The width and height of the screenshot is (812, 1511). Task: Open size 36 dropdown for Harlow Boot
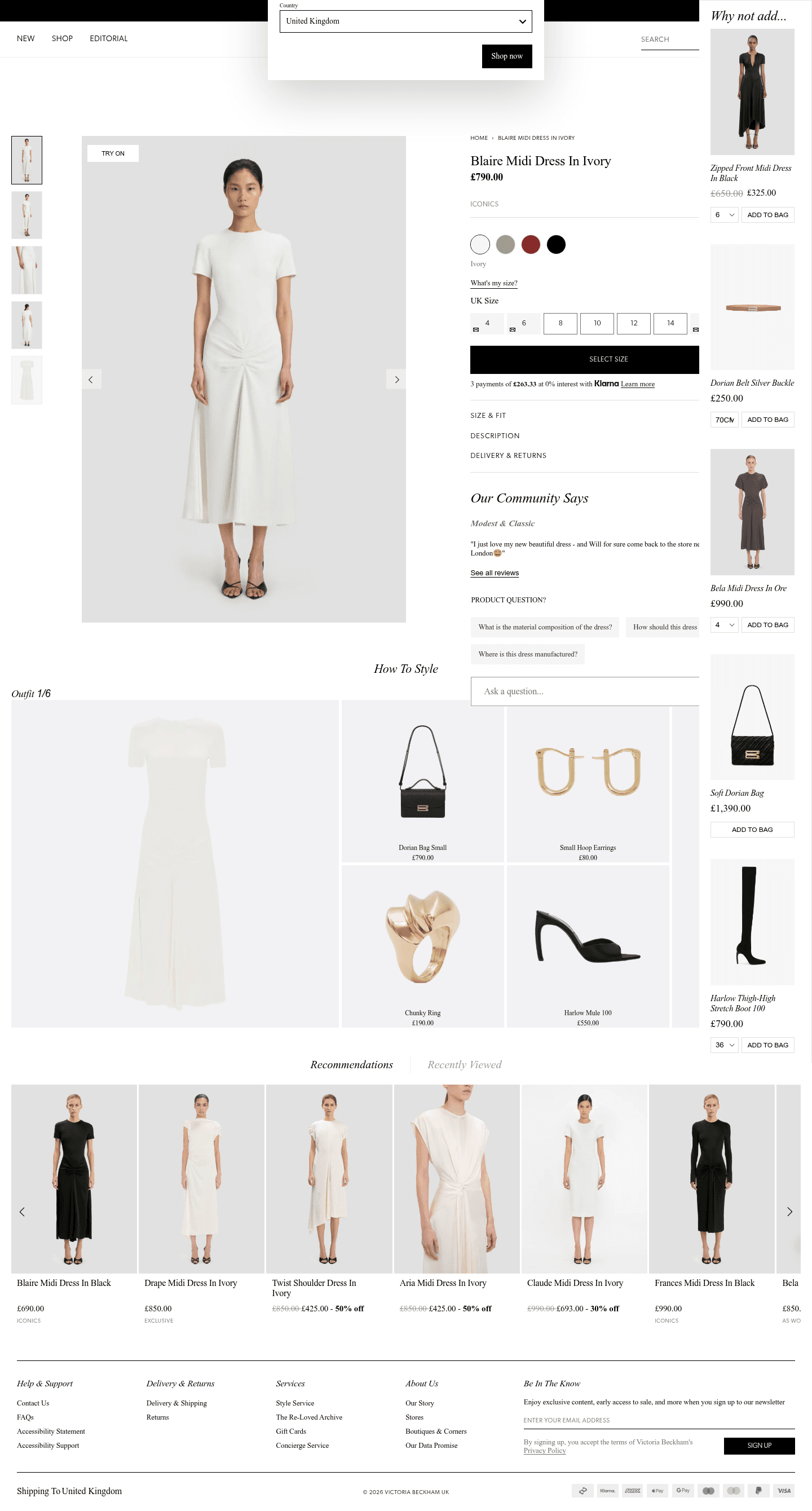pos(724,1045)
